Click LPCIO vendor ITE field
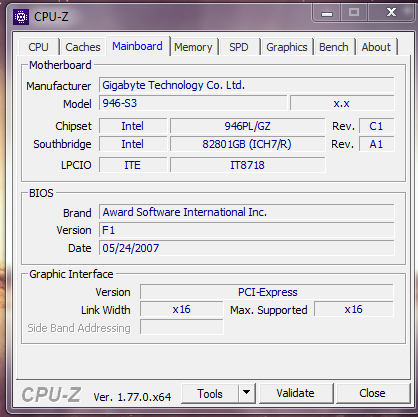Image resolution: width=418 pixels, height=417 pixels. coord(133,165)
